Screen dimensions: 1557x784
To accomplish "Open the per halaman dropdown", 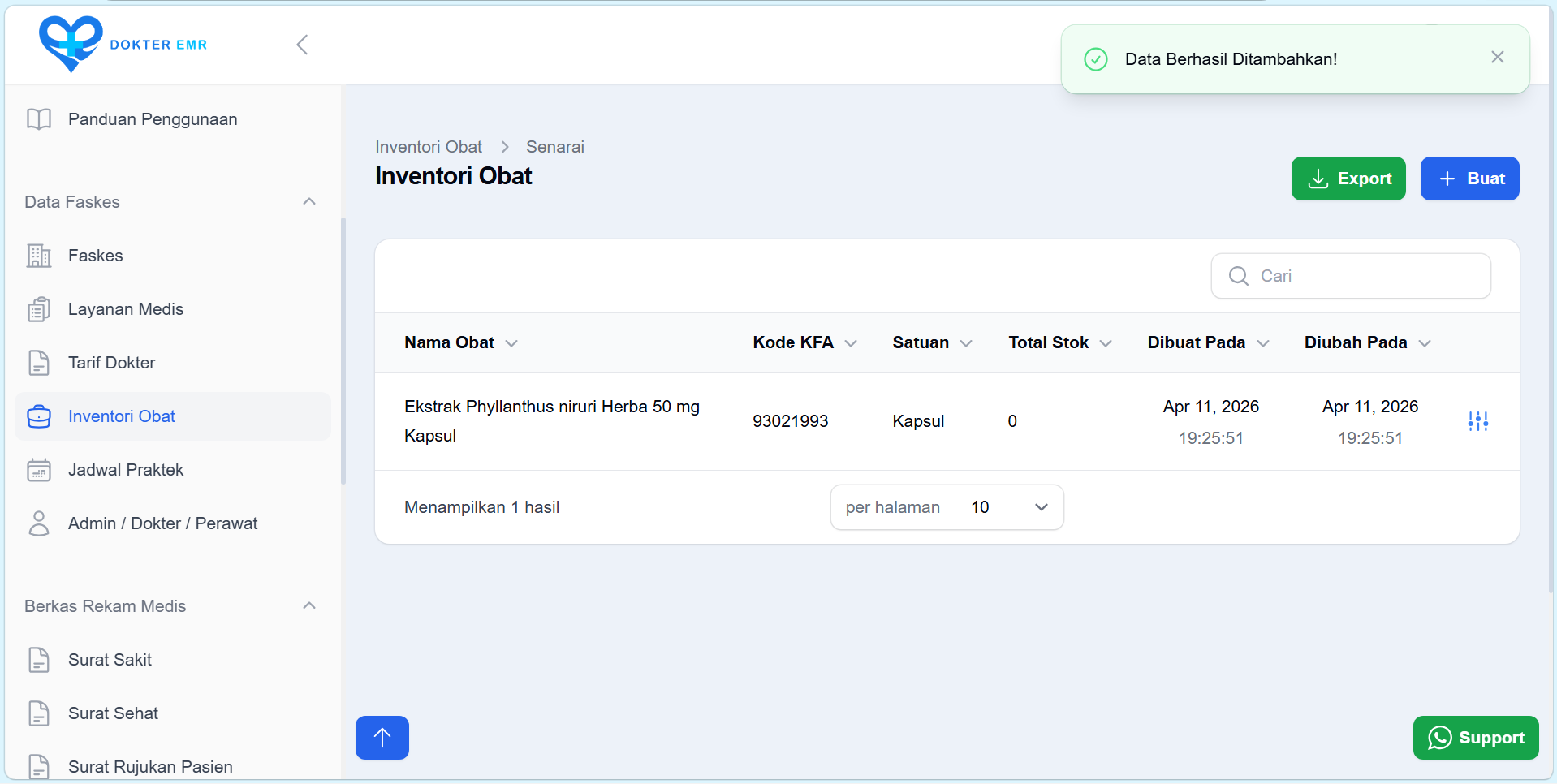I will click(1009, 507).
